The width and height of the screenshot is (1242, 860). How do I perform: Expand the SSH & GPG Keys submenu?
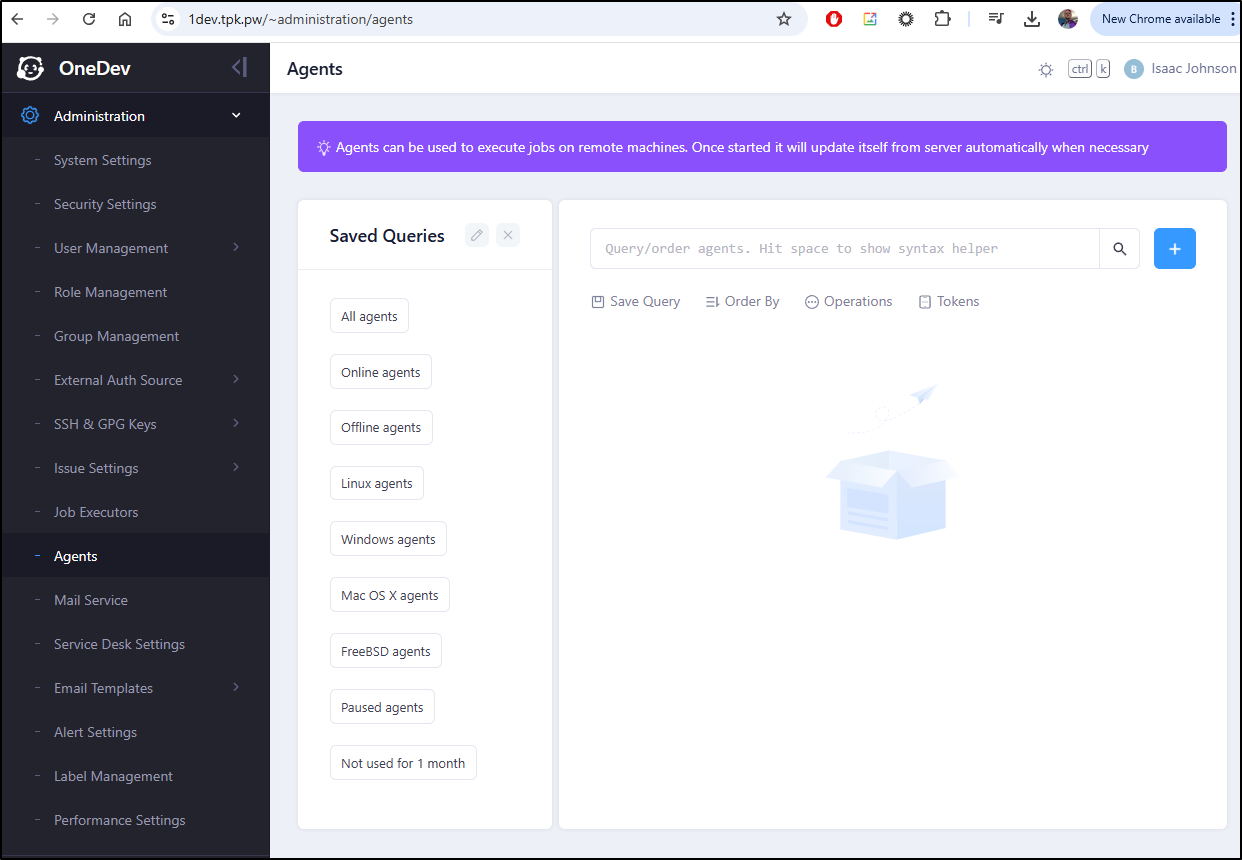click(x=236, y=423)
